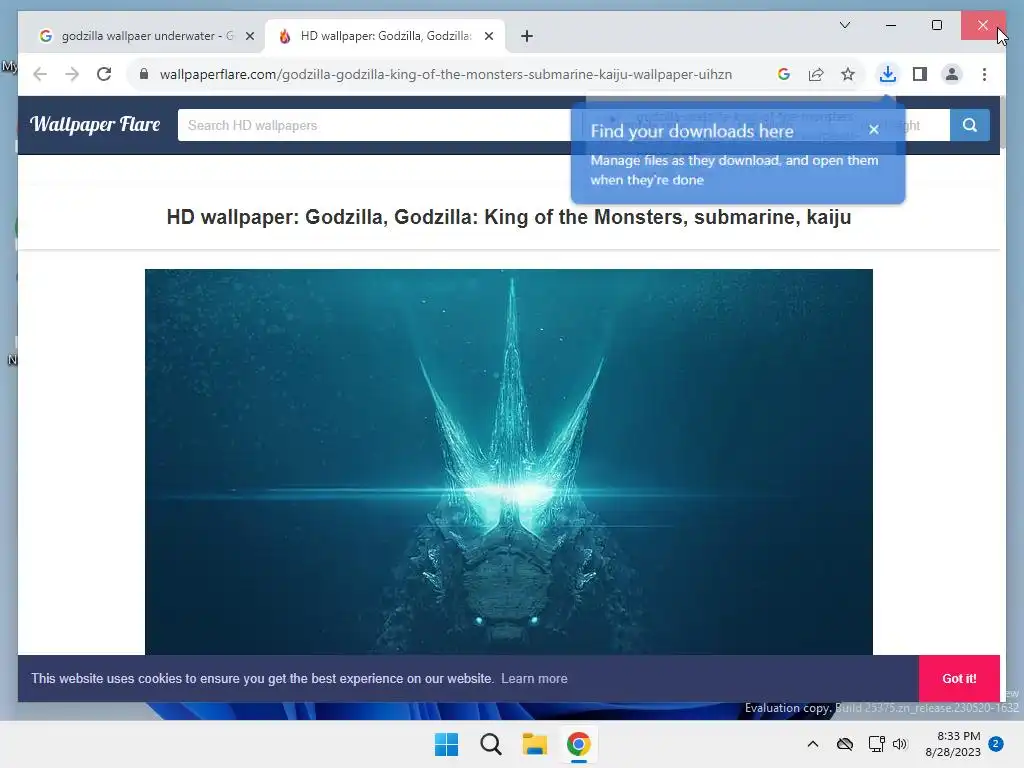Close the HD wallpaper Godzilla tab

pos(488,36)
